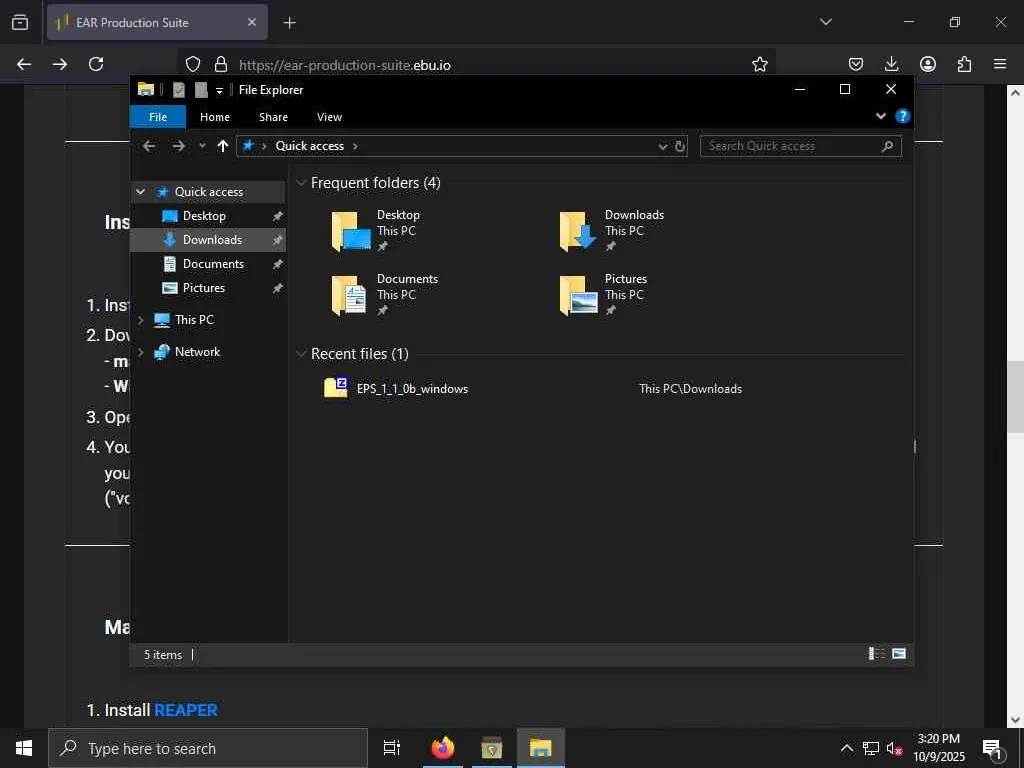This screenshot has height=768, width=1024.
Task: Select Pictures in the navigation pane
Action: pyautogui.click(x=204, y=288)
